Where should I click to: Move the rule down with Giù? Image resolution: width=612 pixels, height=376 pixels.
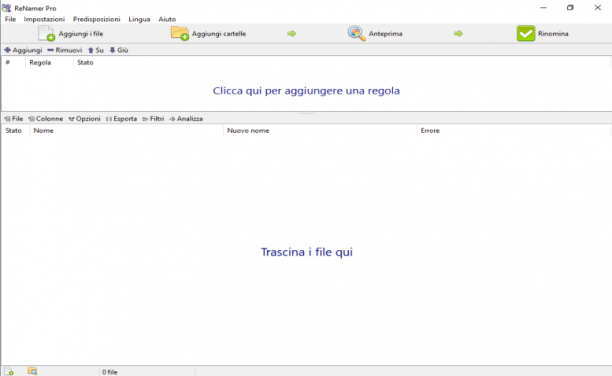click(x=119, y=50)
